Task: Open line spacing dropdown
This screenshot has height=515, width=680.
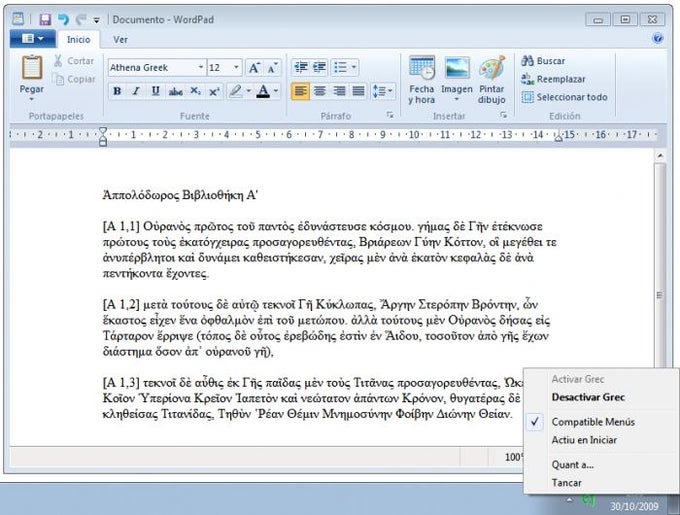Action: (382, 91)
